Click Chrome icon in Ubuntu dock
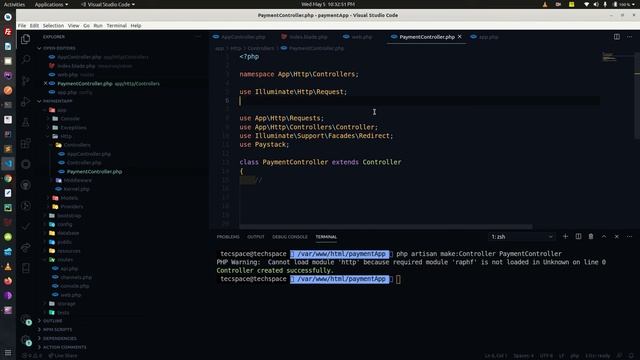640x360 pixels. pyautogui.click(x=8, y=178)
